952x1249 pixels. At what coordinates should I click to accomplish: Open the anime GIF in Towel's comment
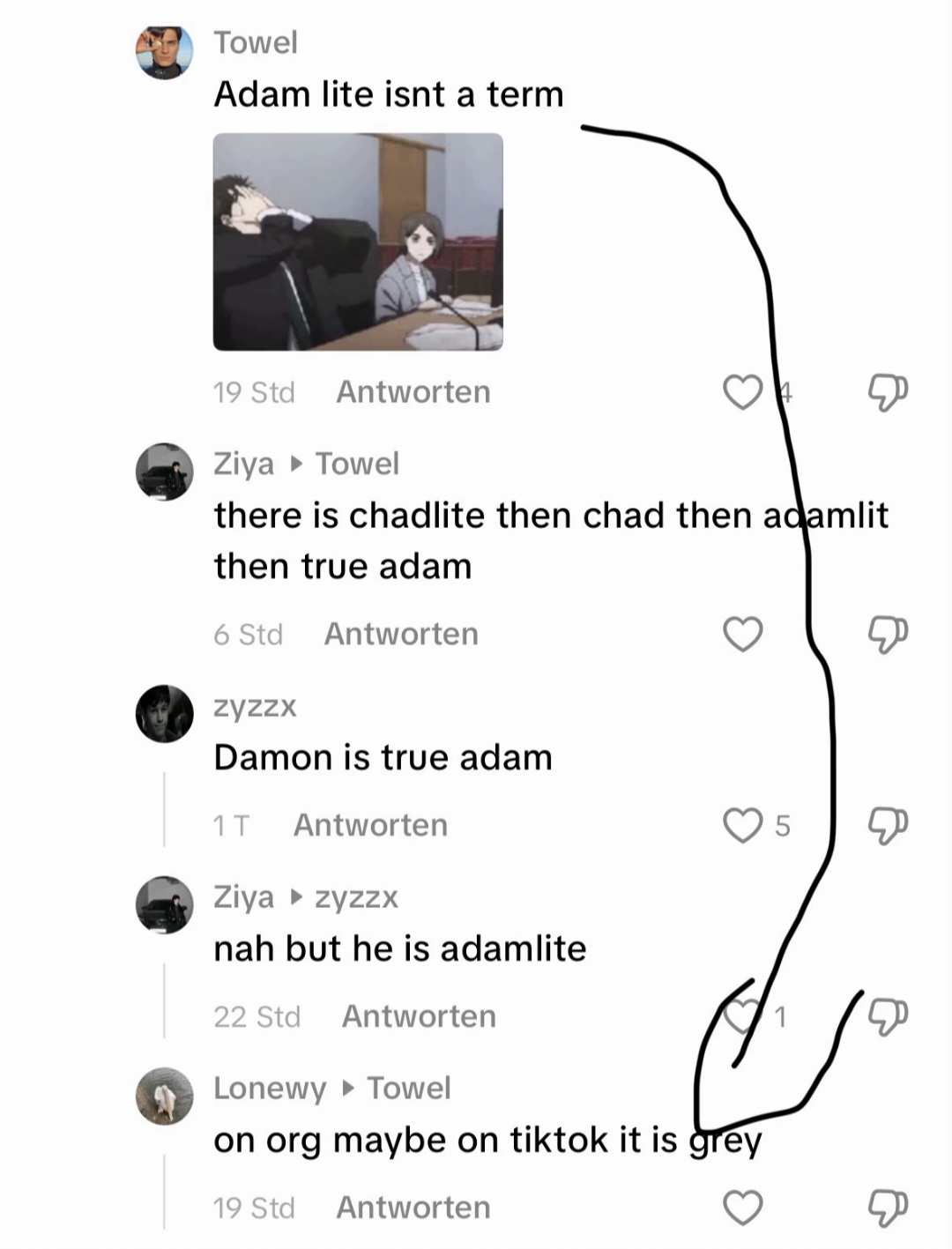(x=358, y=242)
